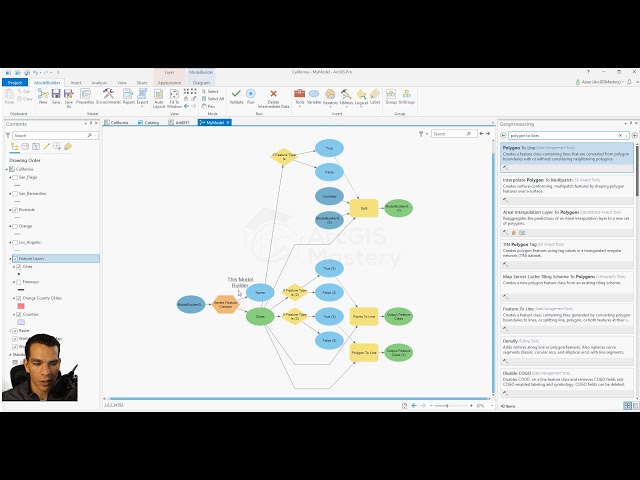Switch to the California map tab
The image size is (640, 480).
click(117, 122)
